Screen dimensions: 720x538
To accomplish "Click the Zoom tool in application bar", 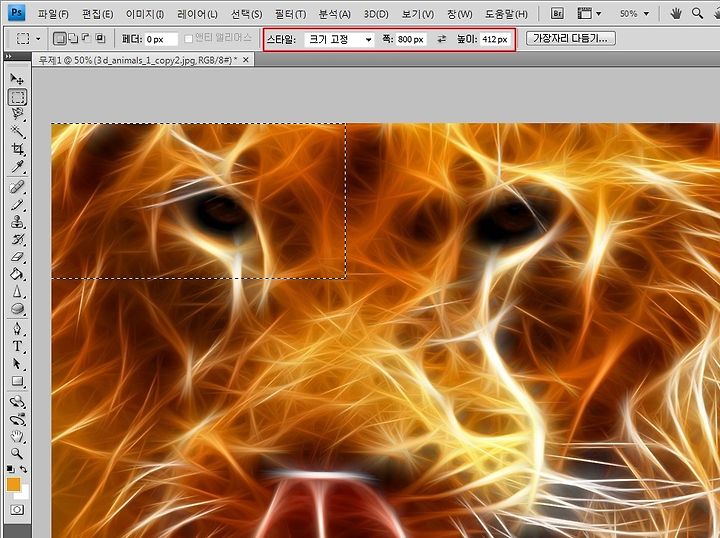I will tap(698, 14).
